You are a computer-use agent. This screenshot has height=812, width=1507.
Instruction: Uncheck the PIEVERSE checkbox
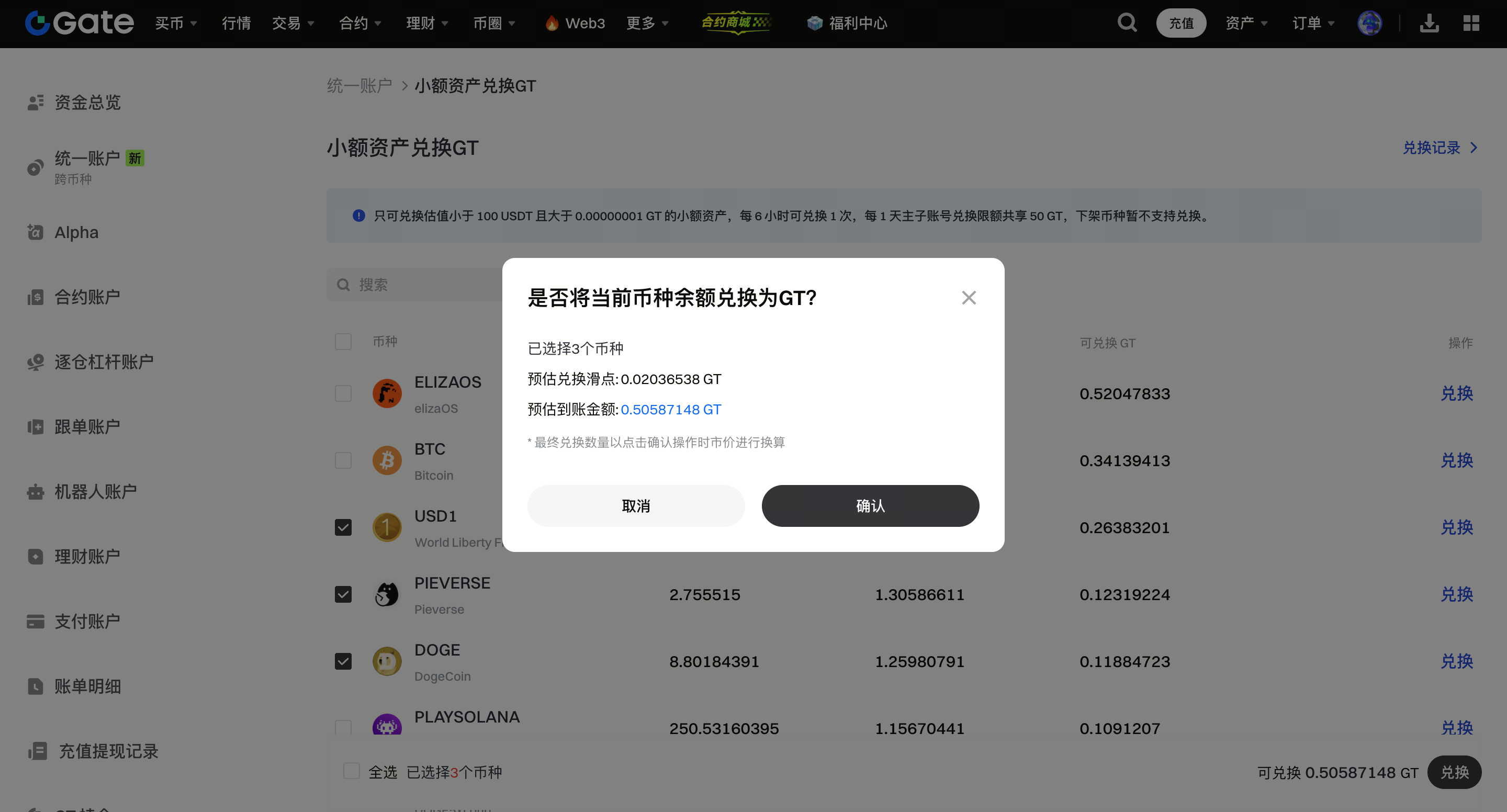343,594
